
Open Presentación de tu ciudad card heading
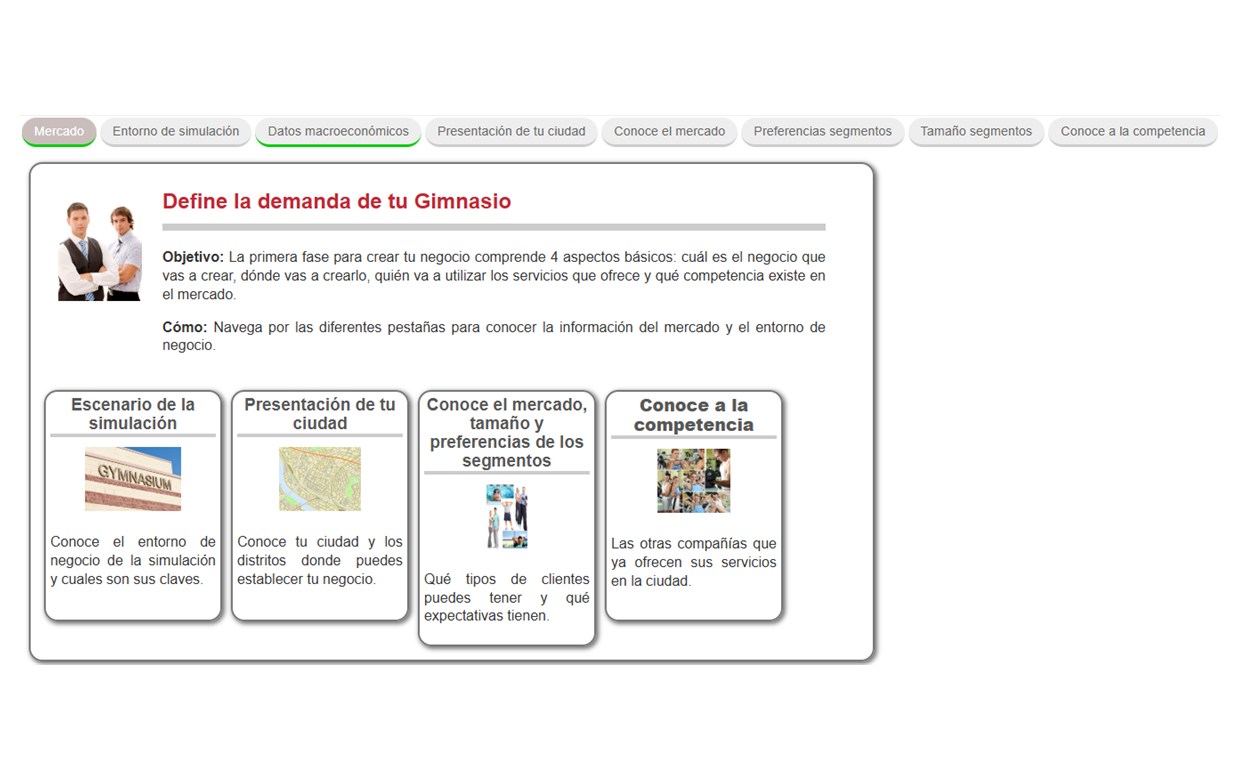click(320, 414)
